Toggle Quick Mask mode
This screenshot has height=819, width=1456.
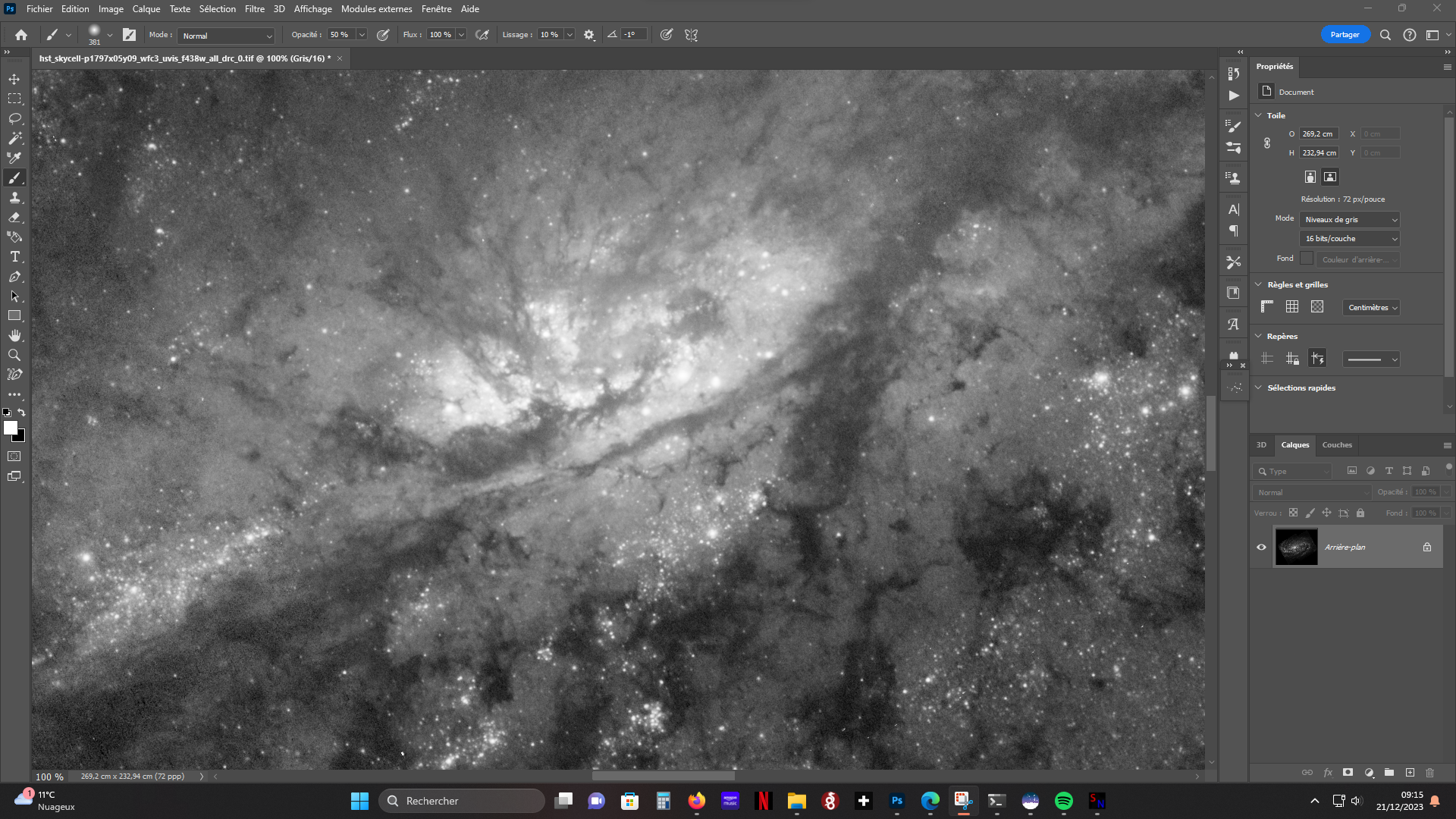14,457
